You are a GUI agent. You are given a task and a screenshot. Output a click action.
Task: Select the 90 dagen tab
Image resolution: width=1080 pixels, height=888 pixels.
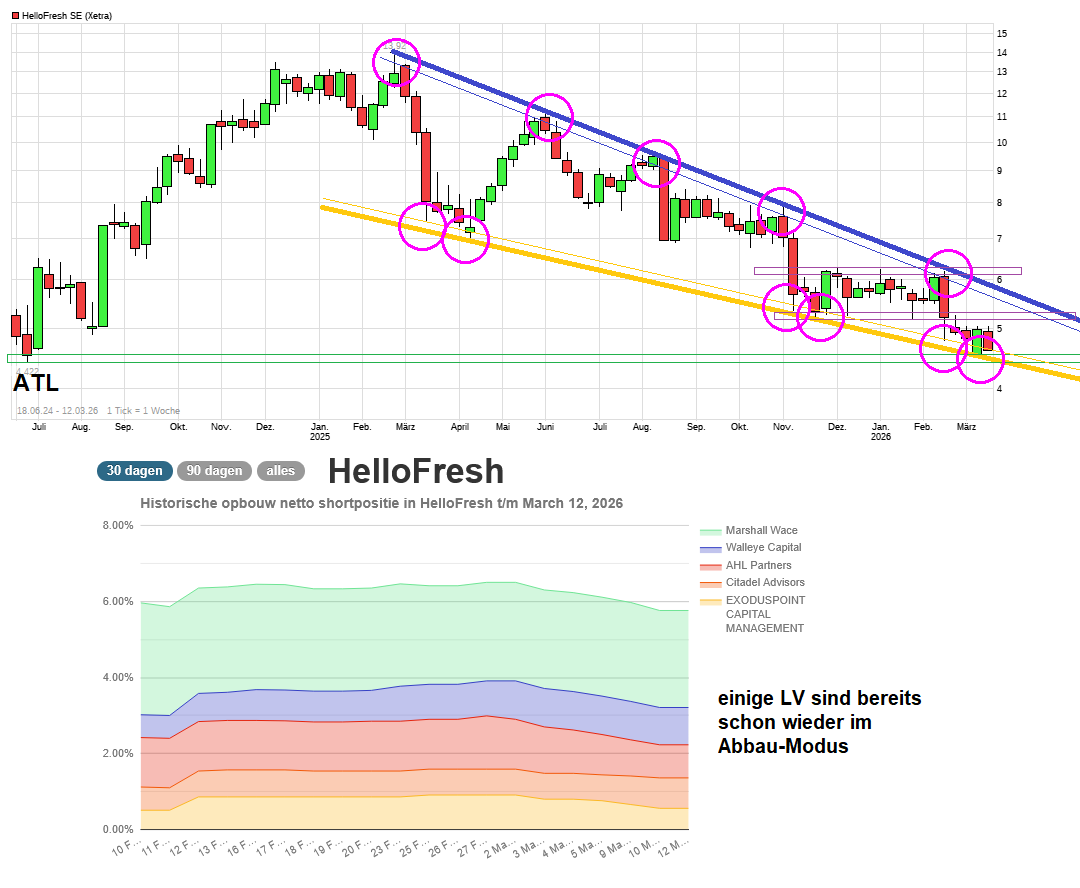214,471
